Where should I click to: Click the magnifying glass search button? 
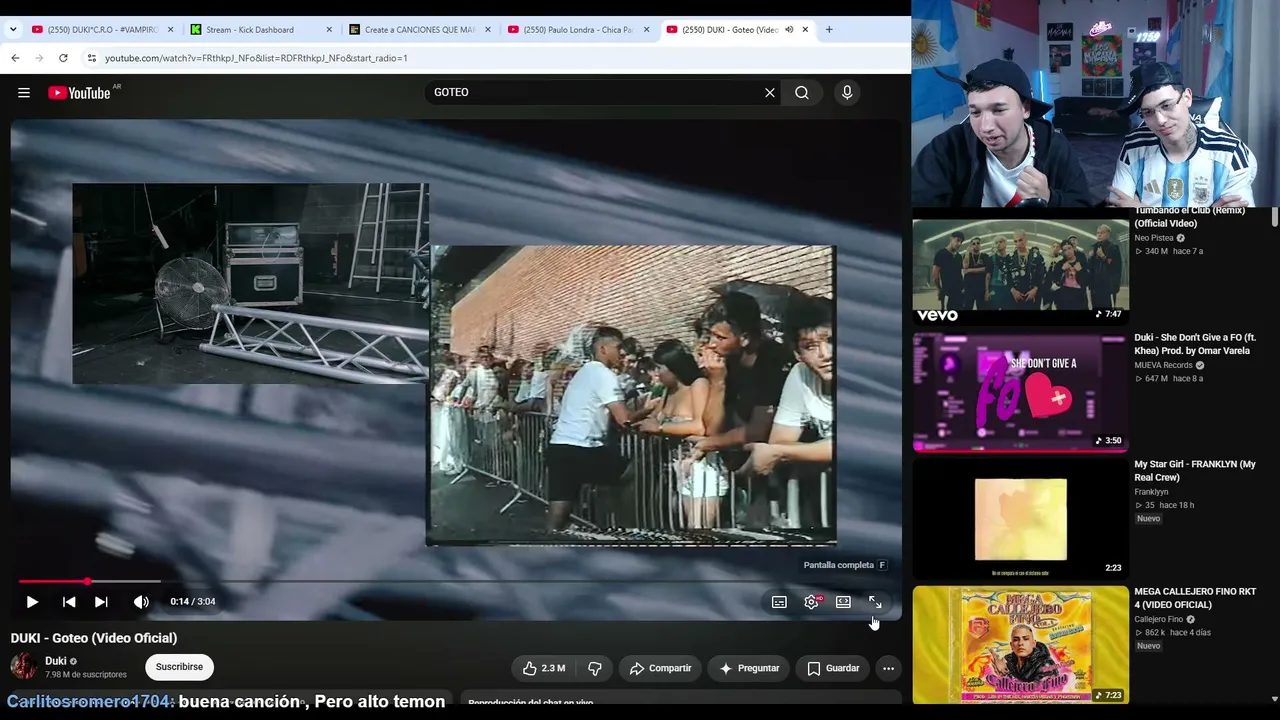(x=802, y=93)
